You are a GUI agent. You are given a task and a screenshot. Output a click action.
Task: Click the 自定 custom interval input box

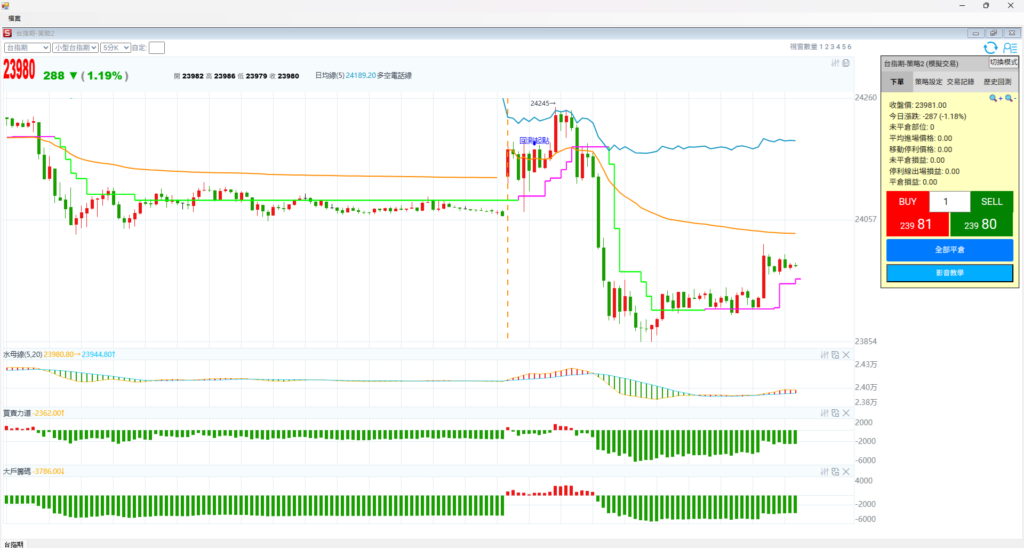(x=157, y=47)
